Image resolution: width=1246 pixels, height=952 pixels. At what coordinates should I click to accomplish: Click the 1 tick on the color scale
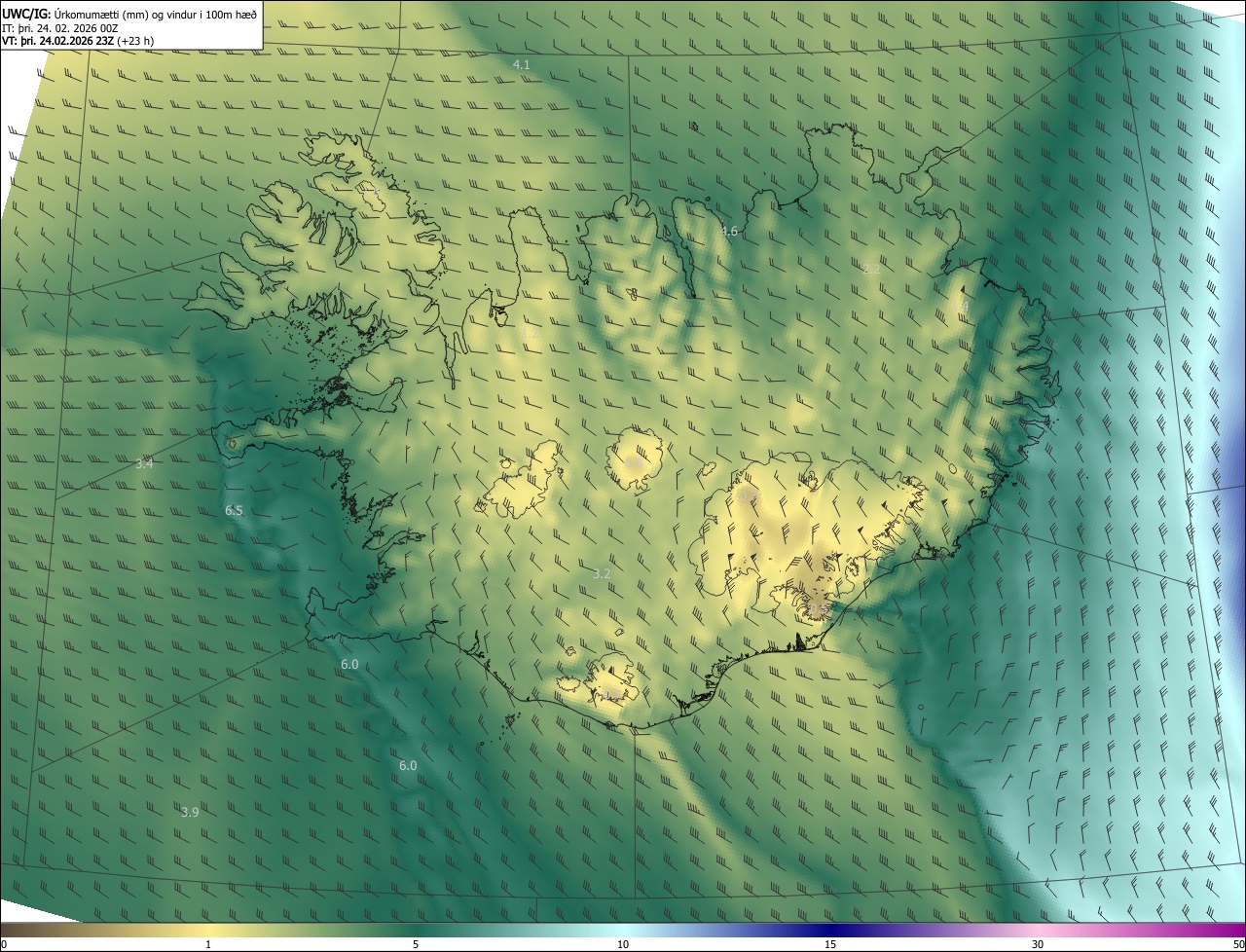pos(208,944)
